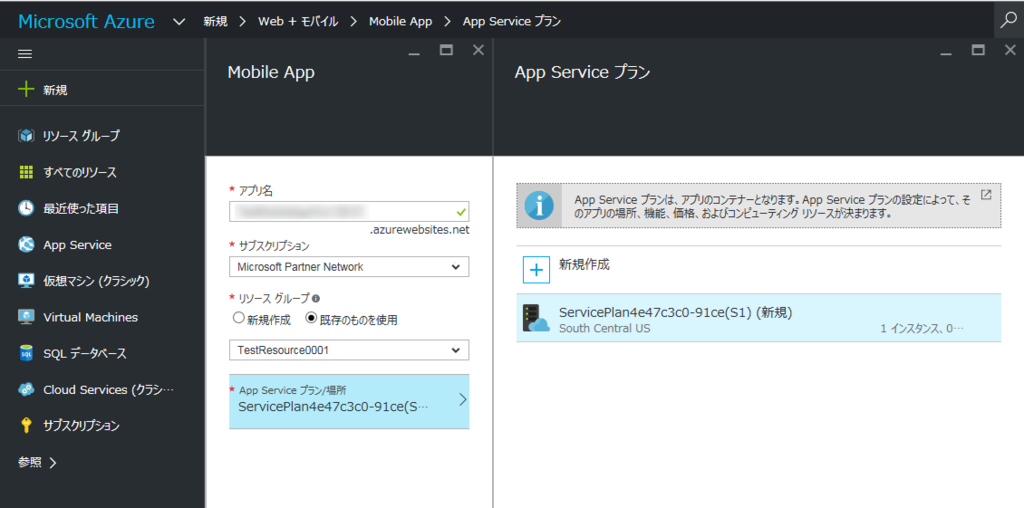Open Virtual Machines from the sidebar
Image resolution: width=1024 pixels, height=508 pixels.
pyautogui.click(x=91, y=317)
